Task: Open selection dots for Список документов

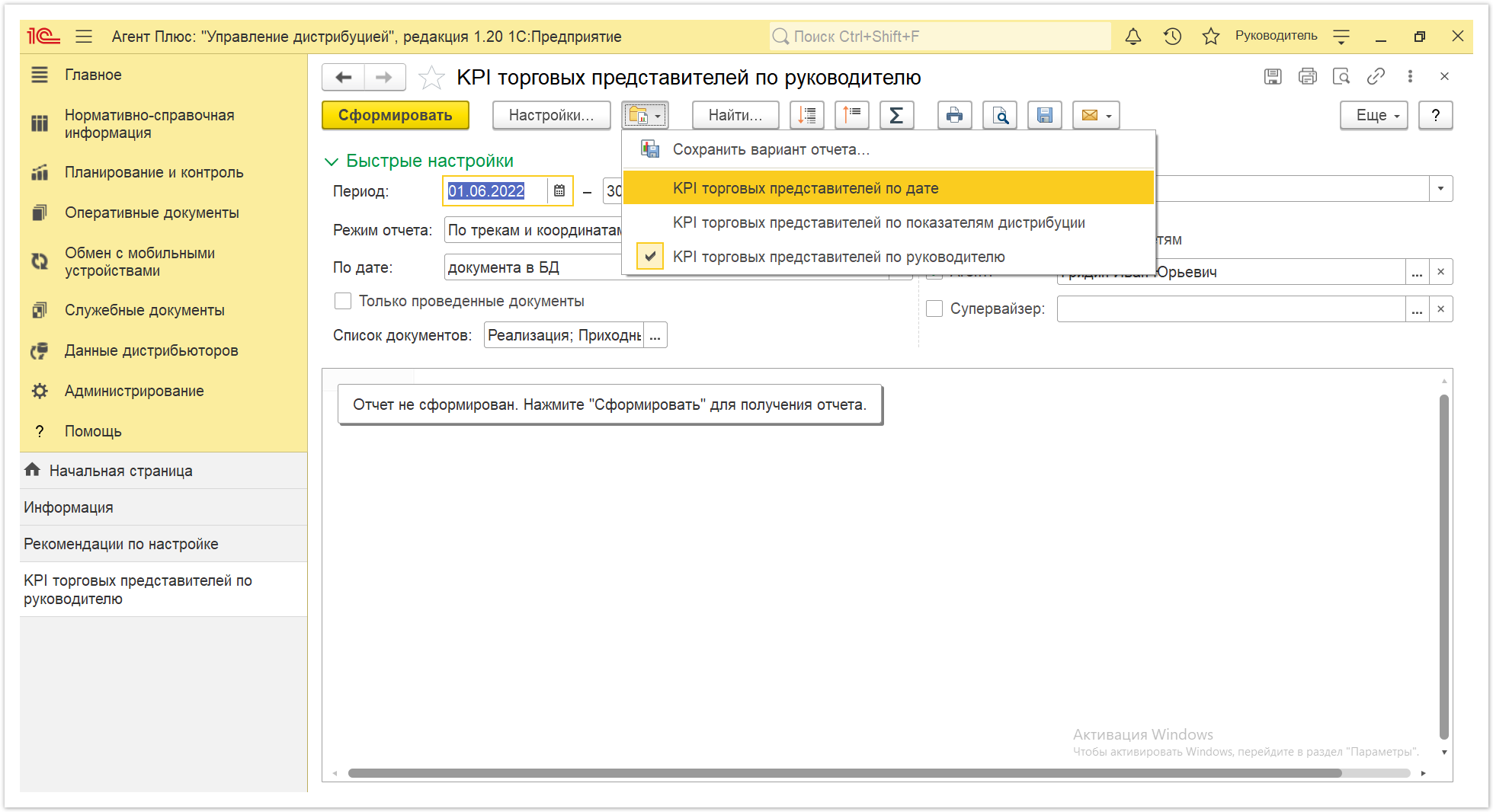Action: pyautogui.click(x=655, y=335)
